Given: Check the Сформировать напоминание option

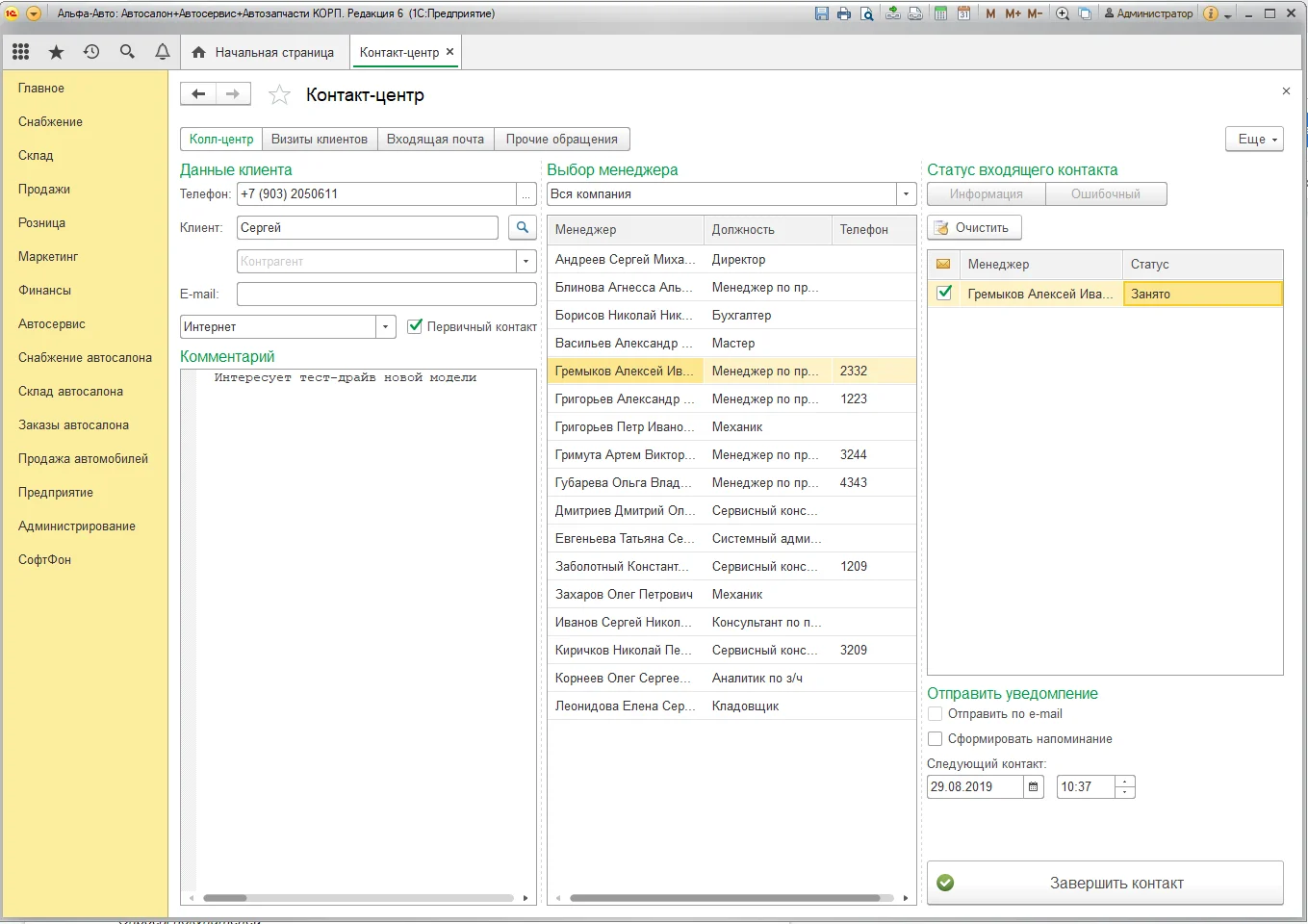Looking at the screenshot, I should click(x=935, y=739).
